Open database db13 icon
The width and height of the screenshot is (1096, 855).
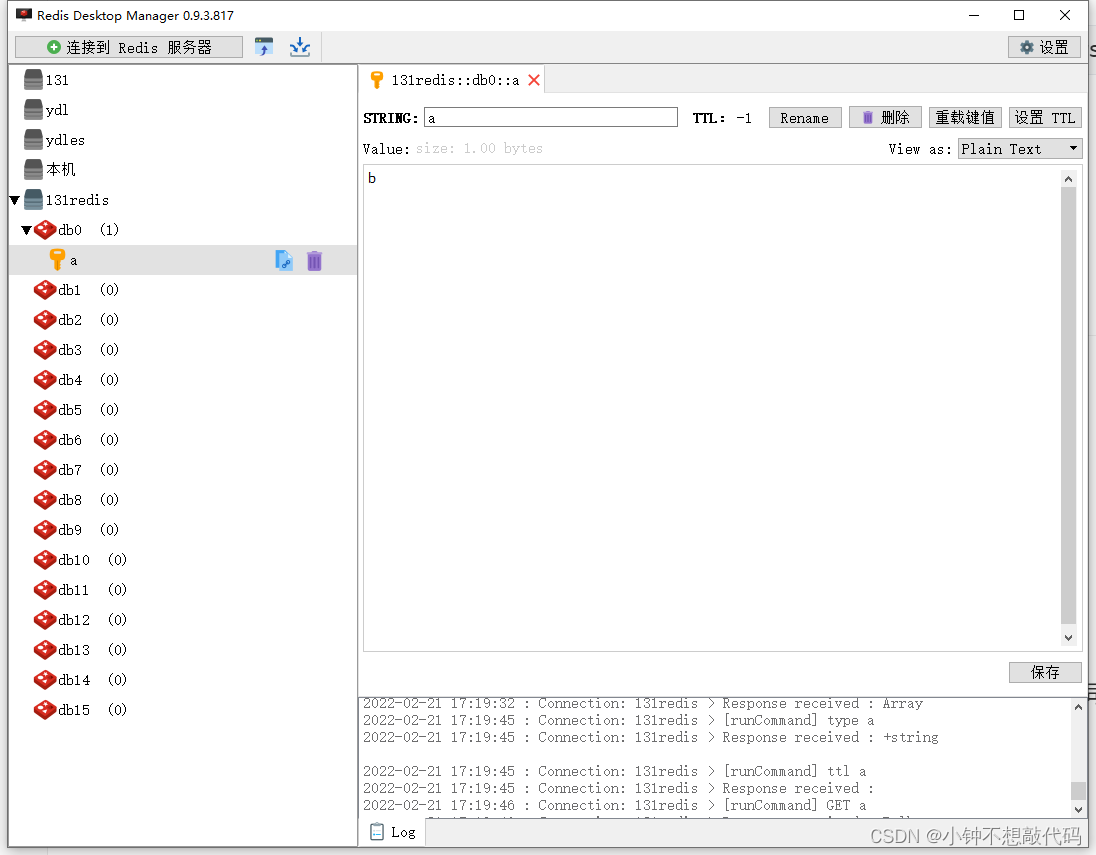pos(45,650)
